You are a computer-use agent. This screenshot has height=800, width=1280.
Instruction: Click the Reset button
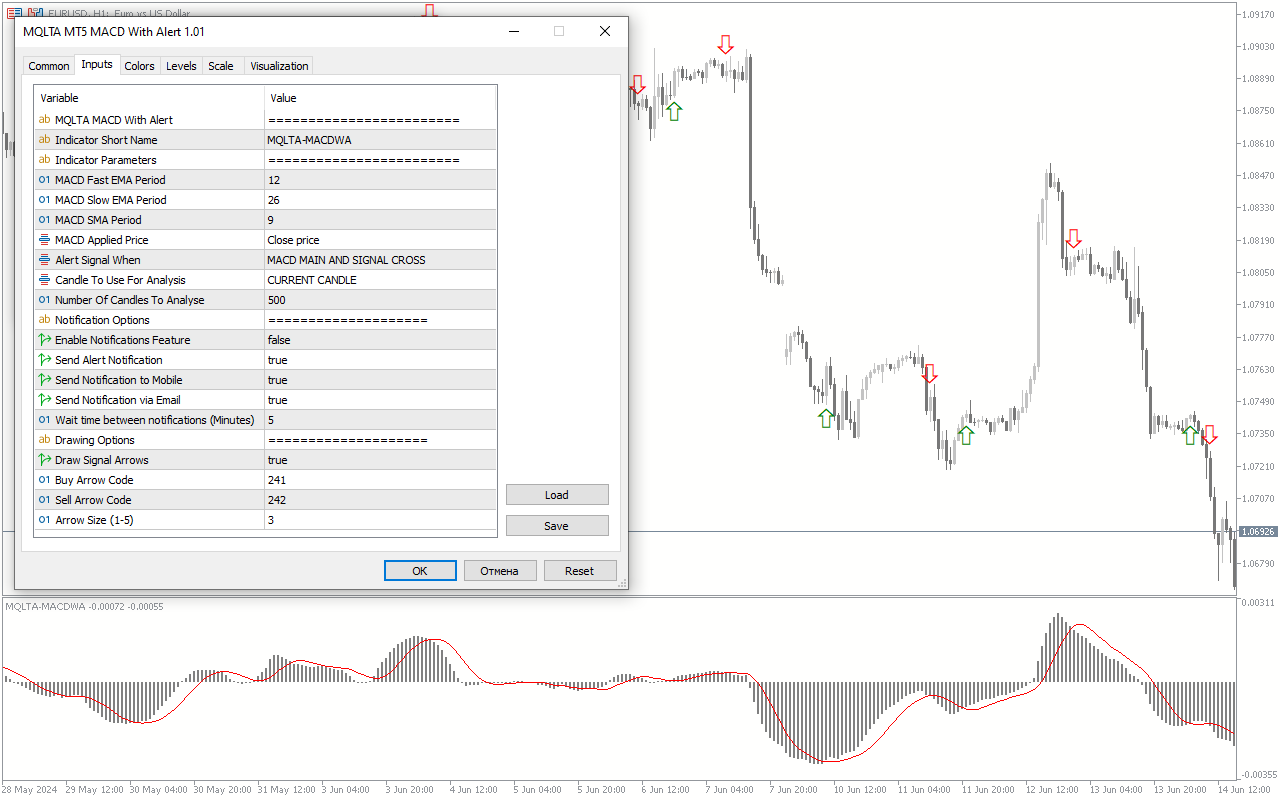(580, 571)
